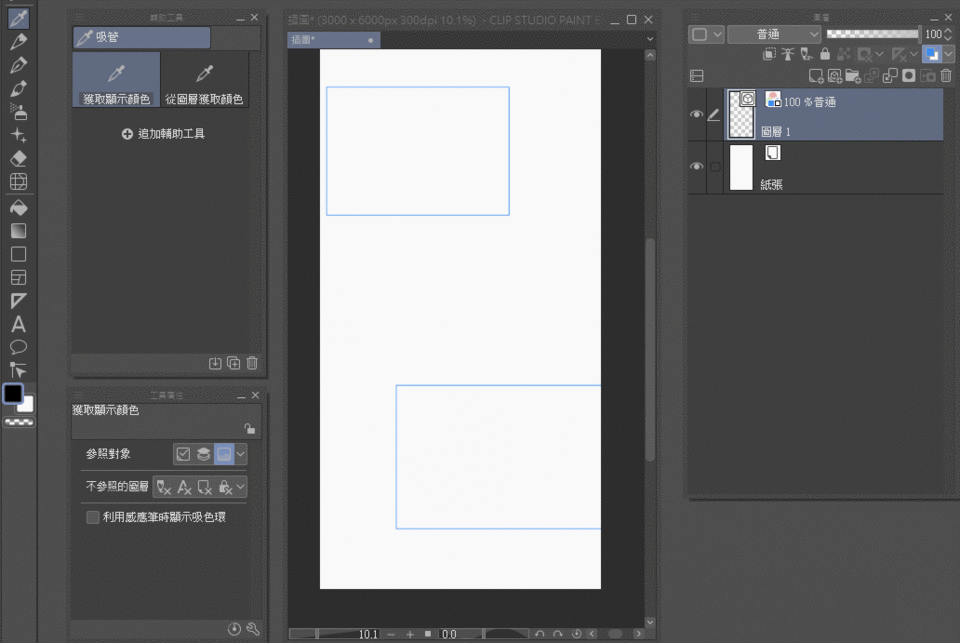Delete sub tool with trash icon
The width and height of the screenshot is (960, 643).
click(252, 363)
